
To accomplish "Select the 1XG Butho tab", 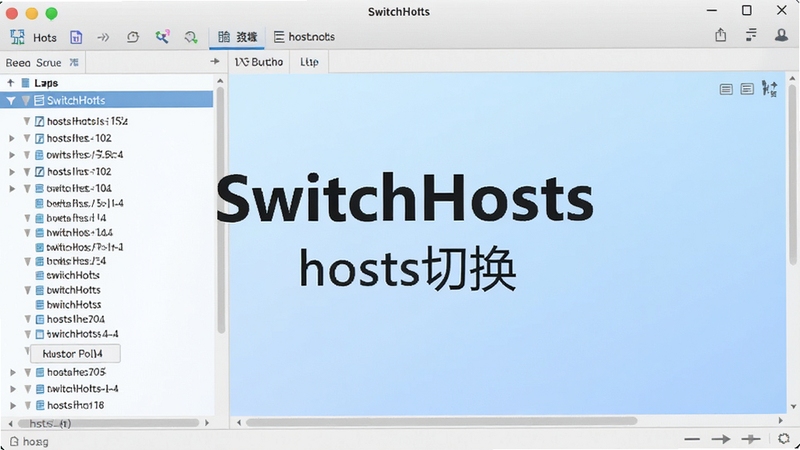I will pos(259,62).
